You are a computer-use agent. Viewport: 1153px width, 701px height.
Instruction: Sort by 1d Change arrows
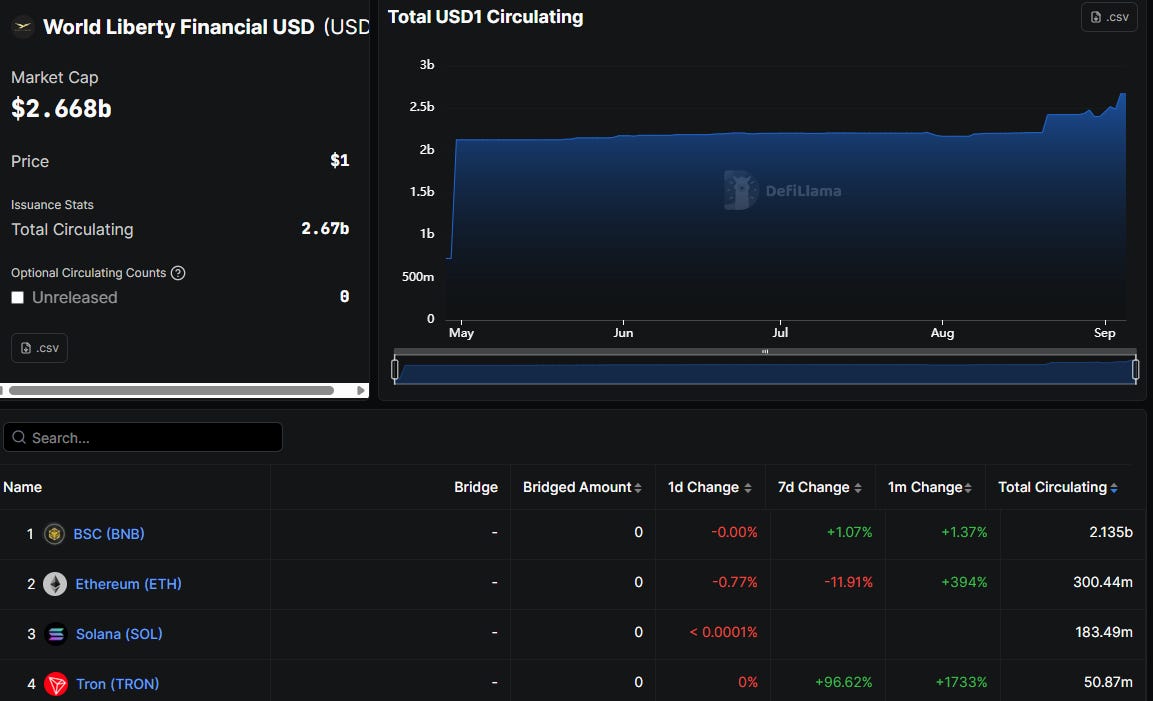point(748,488)
